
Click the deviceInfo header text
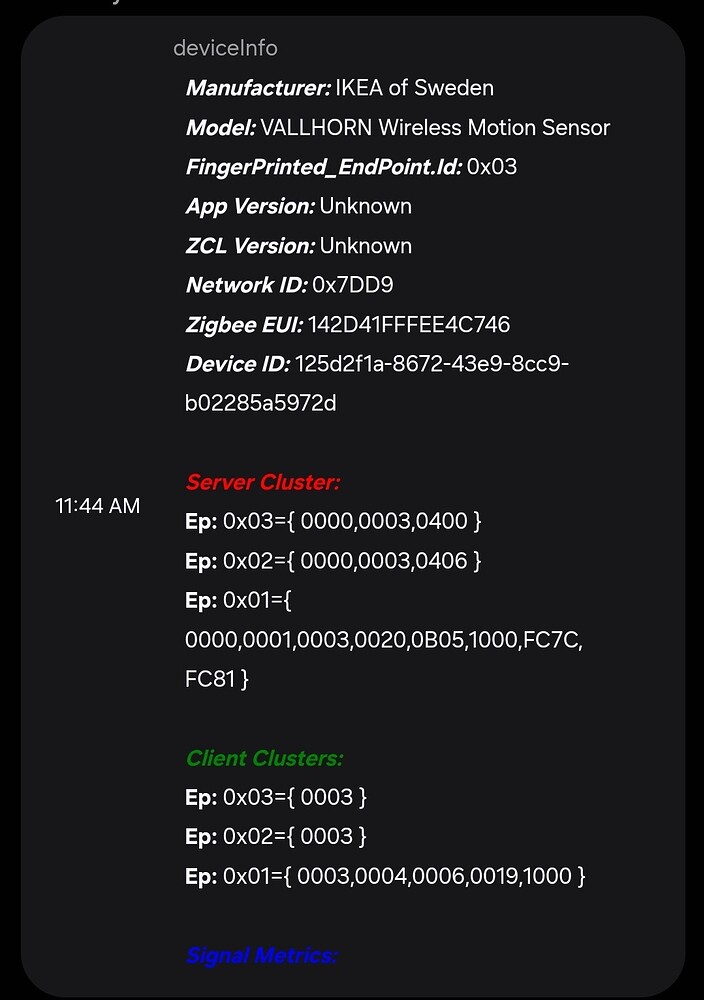[x=225, y=48]
